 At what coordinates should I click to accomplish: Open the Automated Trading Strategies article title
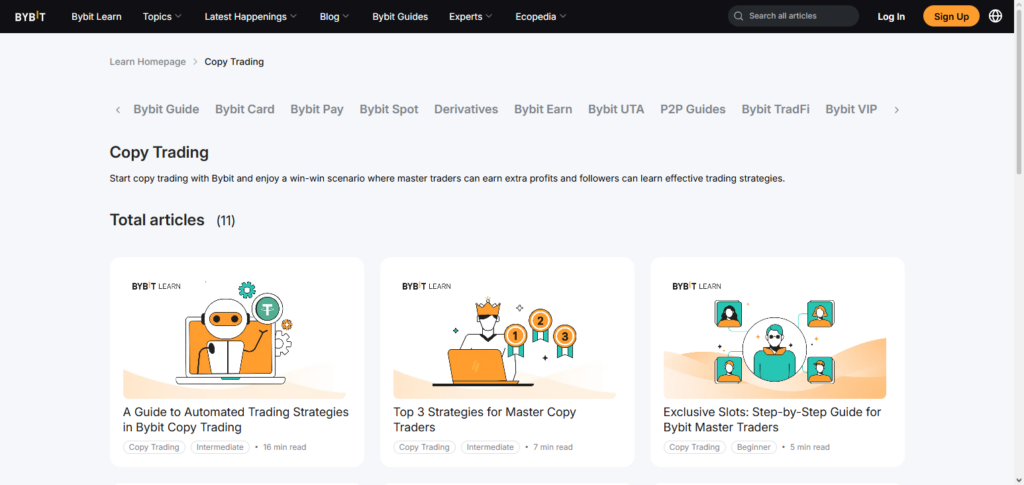[x=236, y=420]
